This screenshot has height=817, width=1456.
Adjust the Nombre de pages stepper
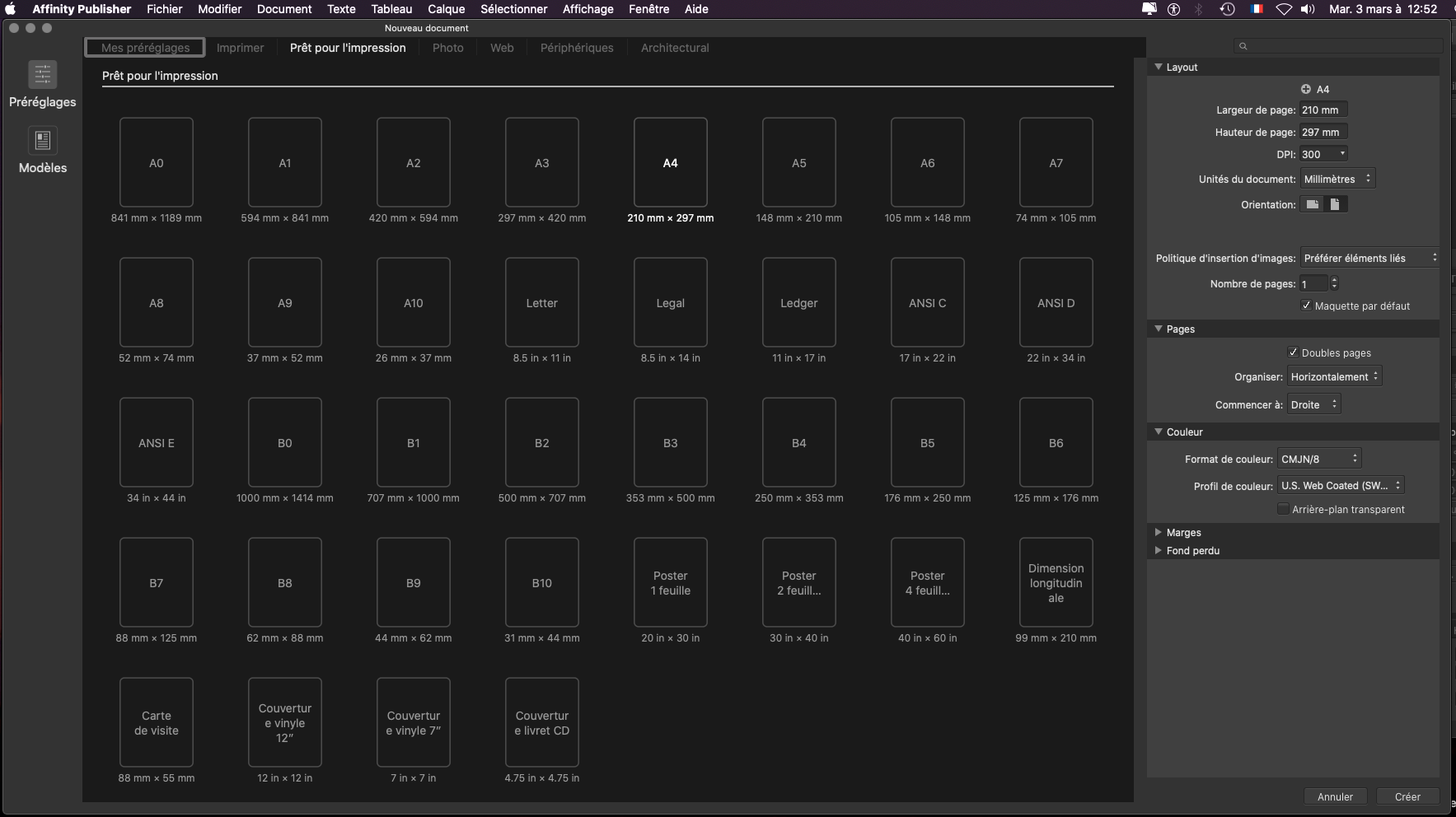click(1334, 283)
